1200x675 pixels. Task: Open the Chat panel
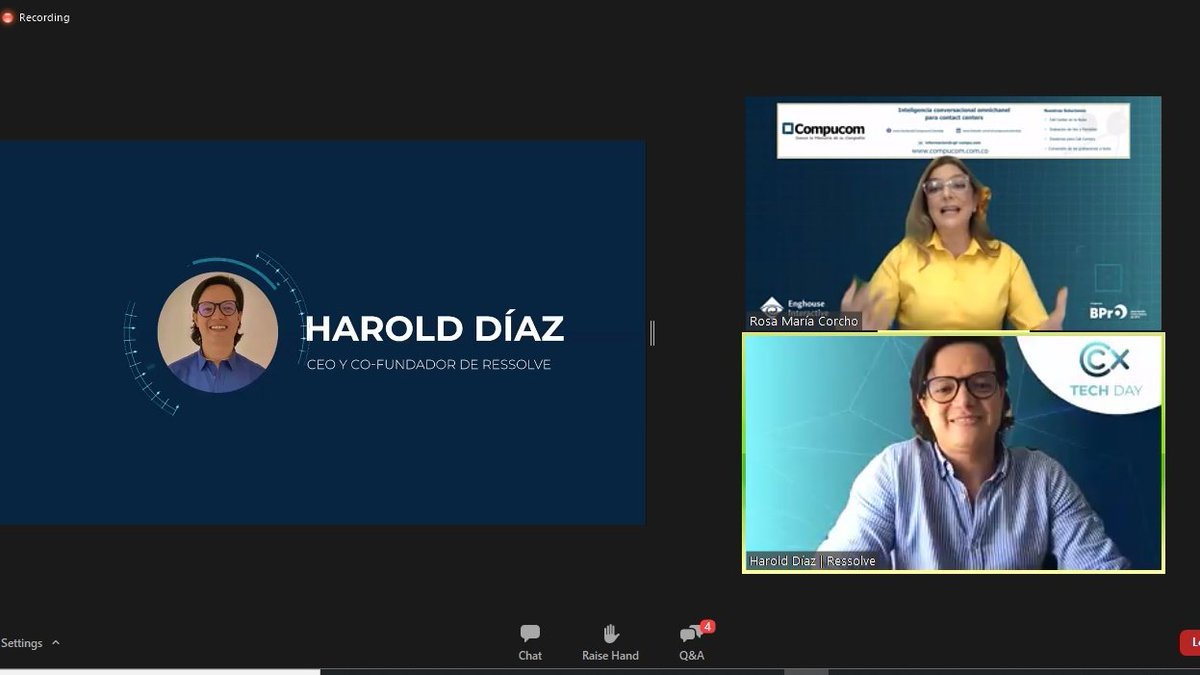click(530, 642)
